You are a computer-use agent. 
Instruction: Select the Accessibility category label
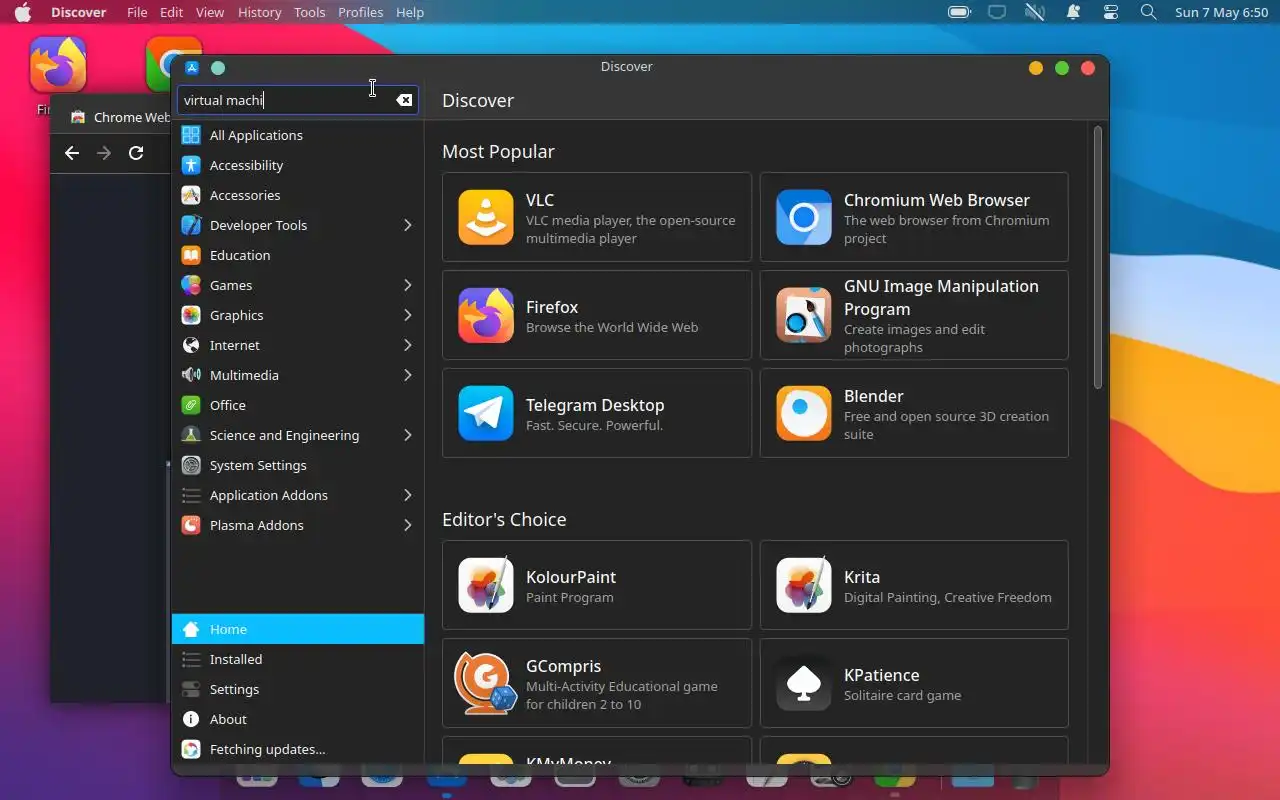pyautogui.click(x=246, y=165)
